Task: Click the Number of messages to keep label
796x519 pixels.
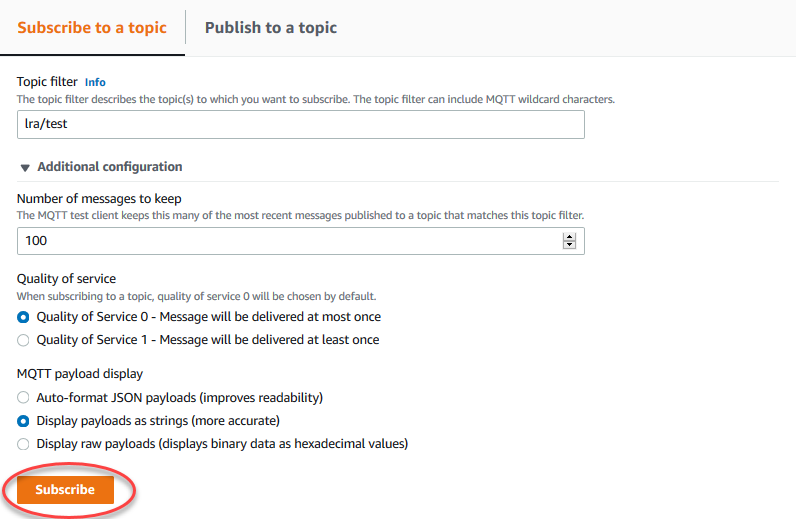Action: (99, 198)
